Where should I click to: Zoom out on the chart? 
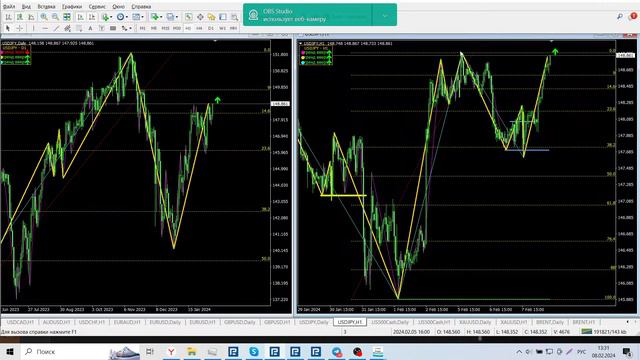[55, 17]
